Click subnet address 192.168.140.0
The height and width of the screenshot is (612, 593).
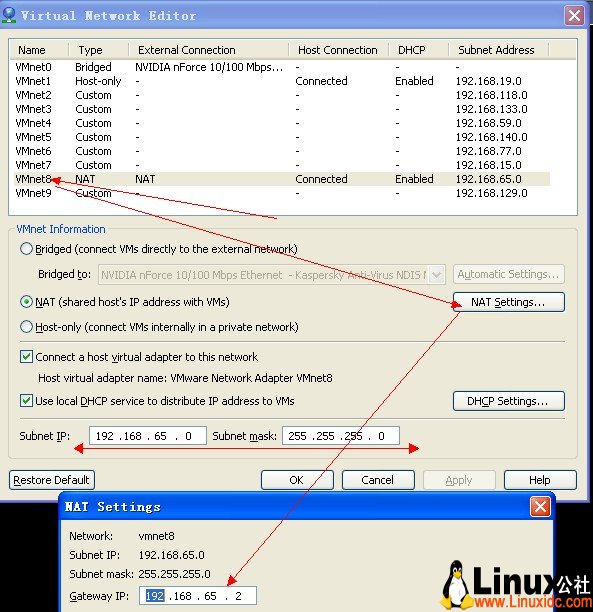(491, 137)
